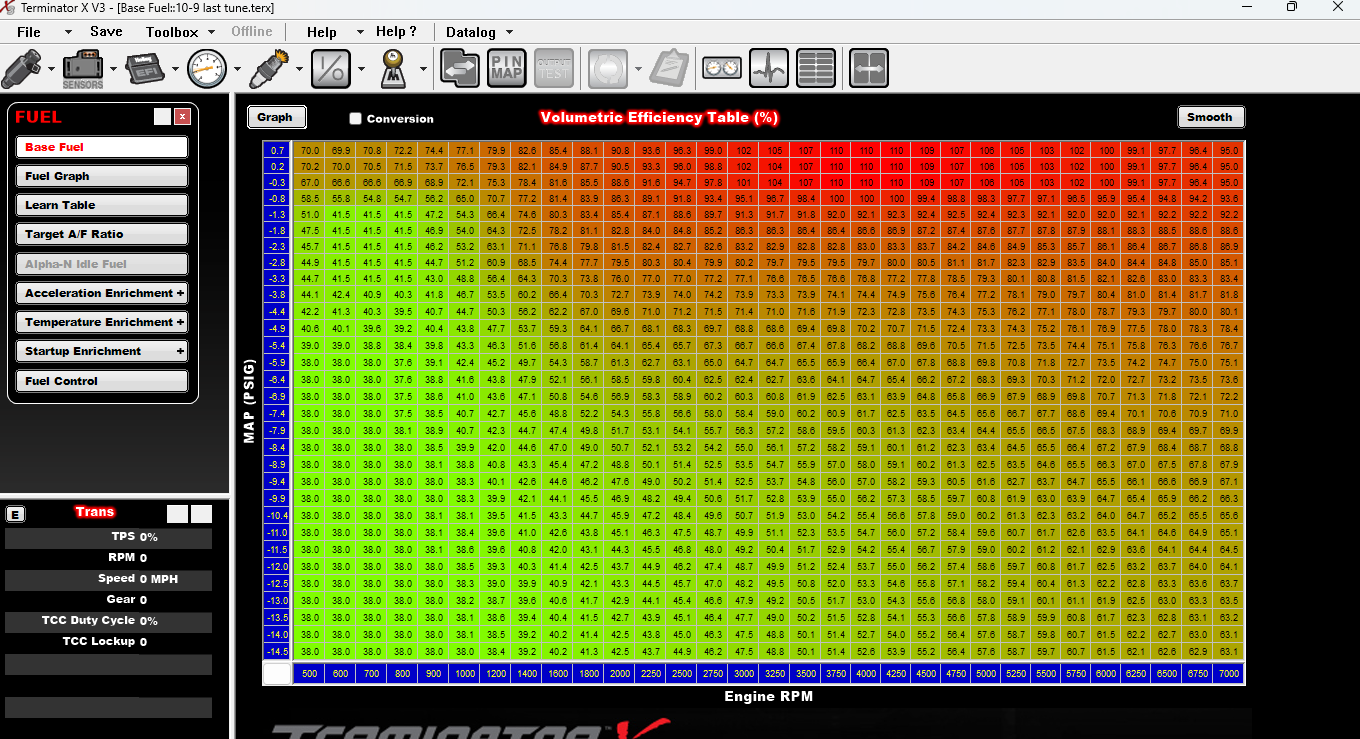Click the horizontal split arrows icon

click(x=869, y=69)
